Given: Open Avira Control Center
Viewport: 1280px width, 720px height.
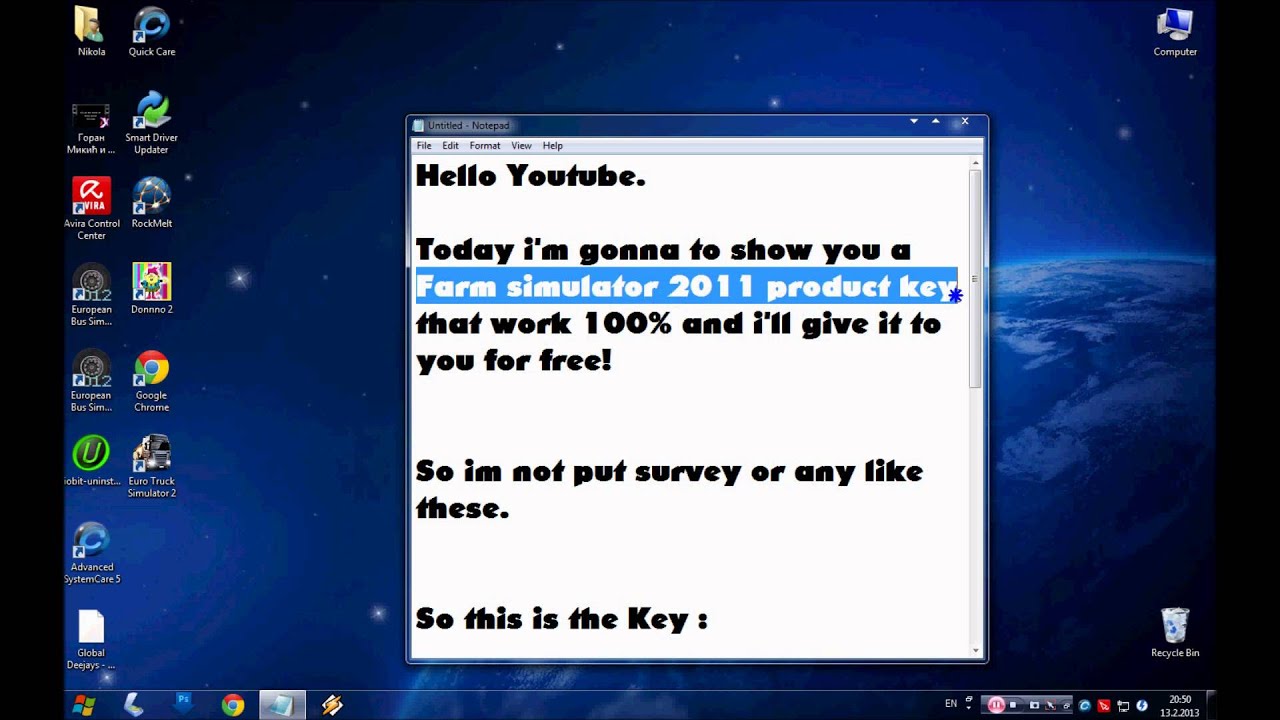Looking at the screenshot, I should pos(91,208).
